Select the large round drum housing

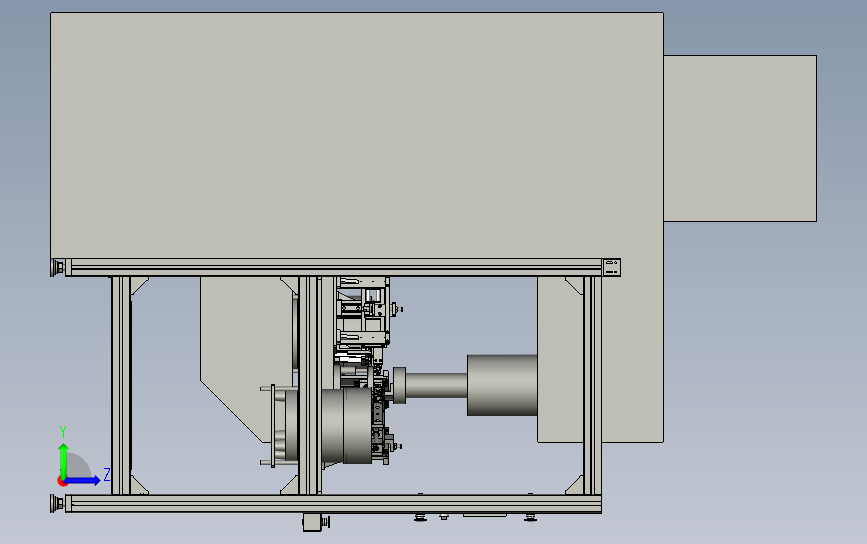click(346, 426)
